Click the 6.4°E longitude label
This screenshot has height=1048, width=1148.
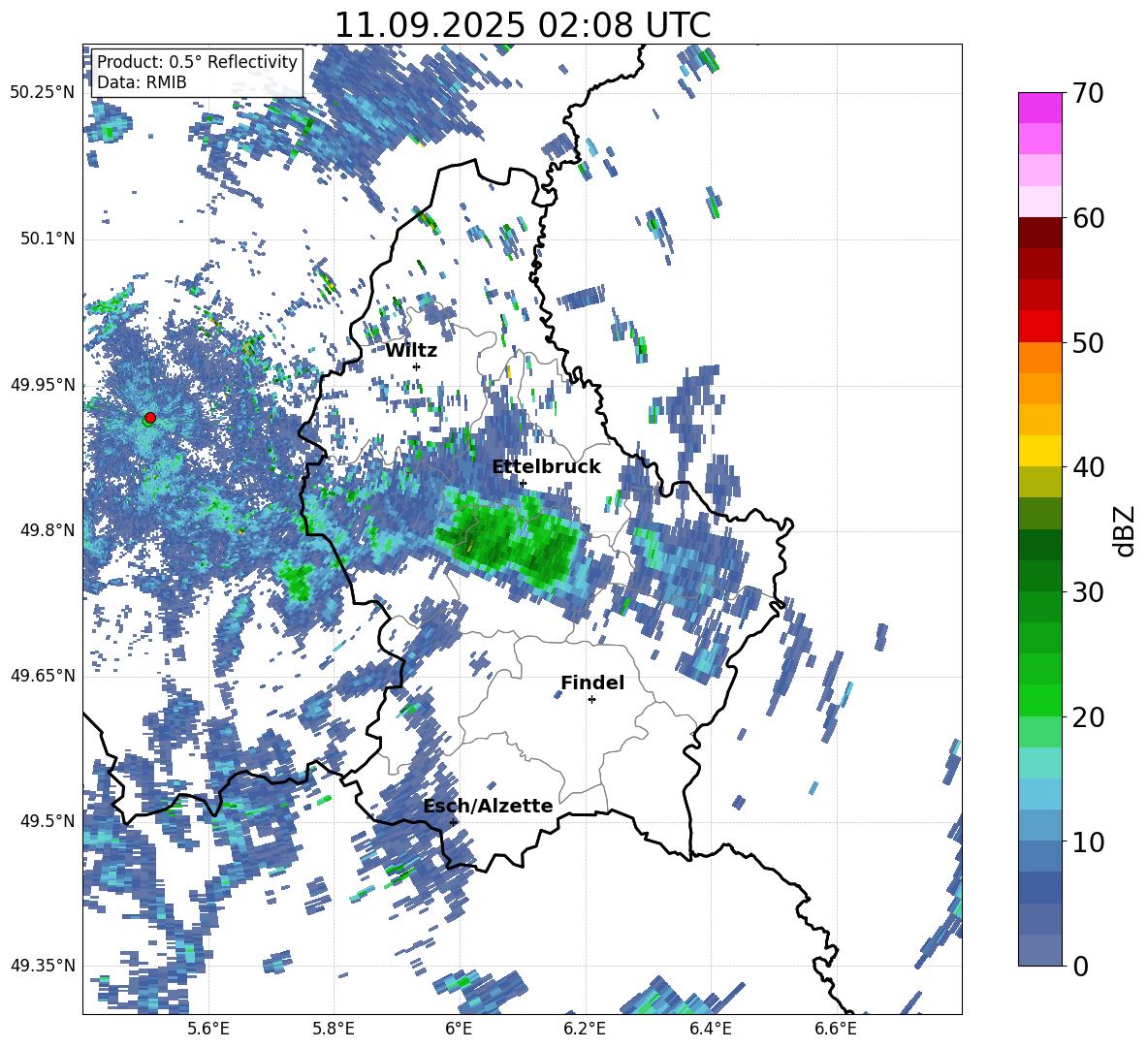click(x=710, y=1029)
